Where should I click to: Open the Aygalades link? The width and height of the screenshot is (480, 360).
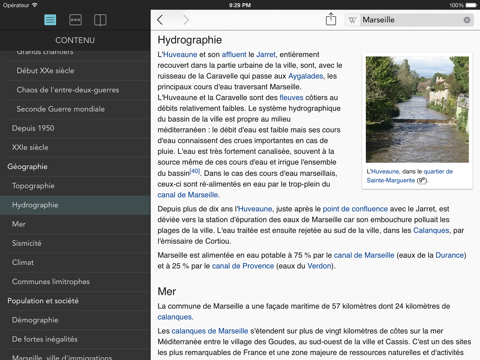pos(306,76)
